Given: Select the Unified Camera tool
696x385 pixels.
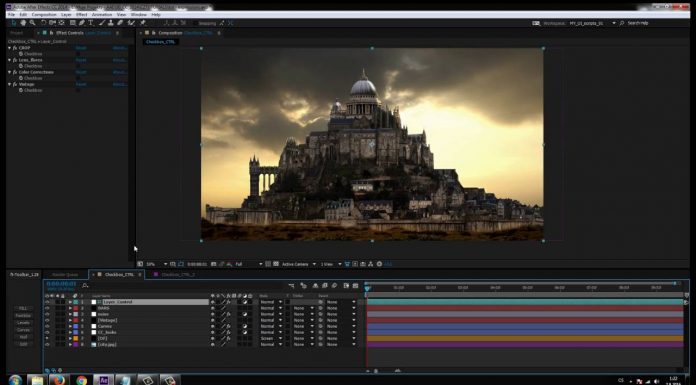Looking at the screenshot, I should pyautogui.click(x=52, y=23).
